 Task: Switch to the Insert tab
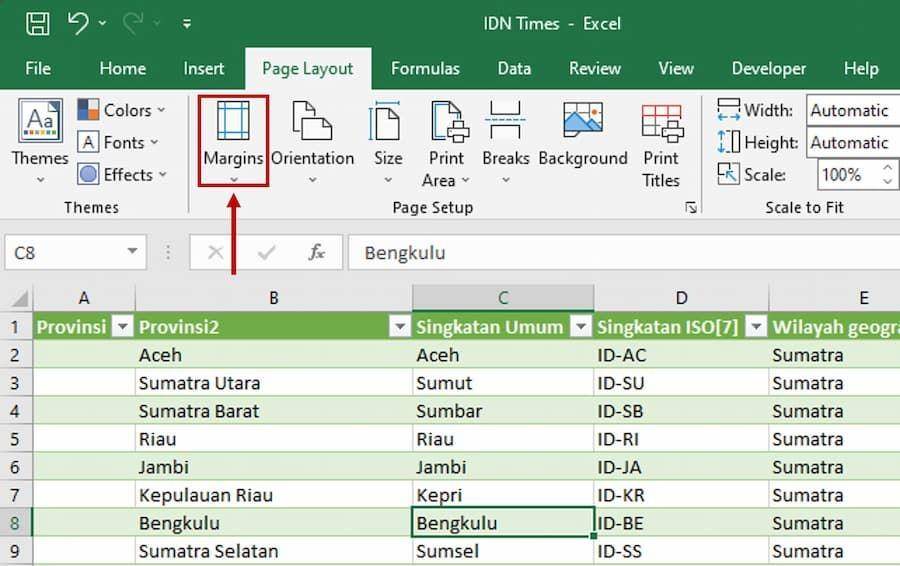(203, 68)
